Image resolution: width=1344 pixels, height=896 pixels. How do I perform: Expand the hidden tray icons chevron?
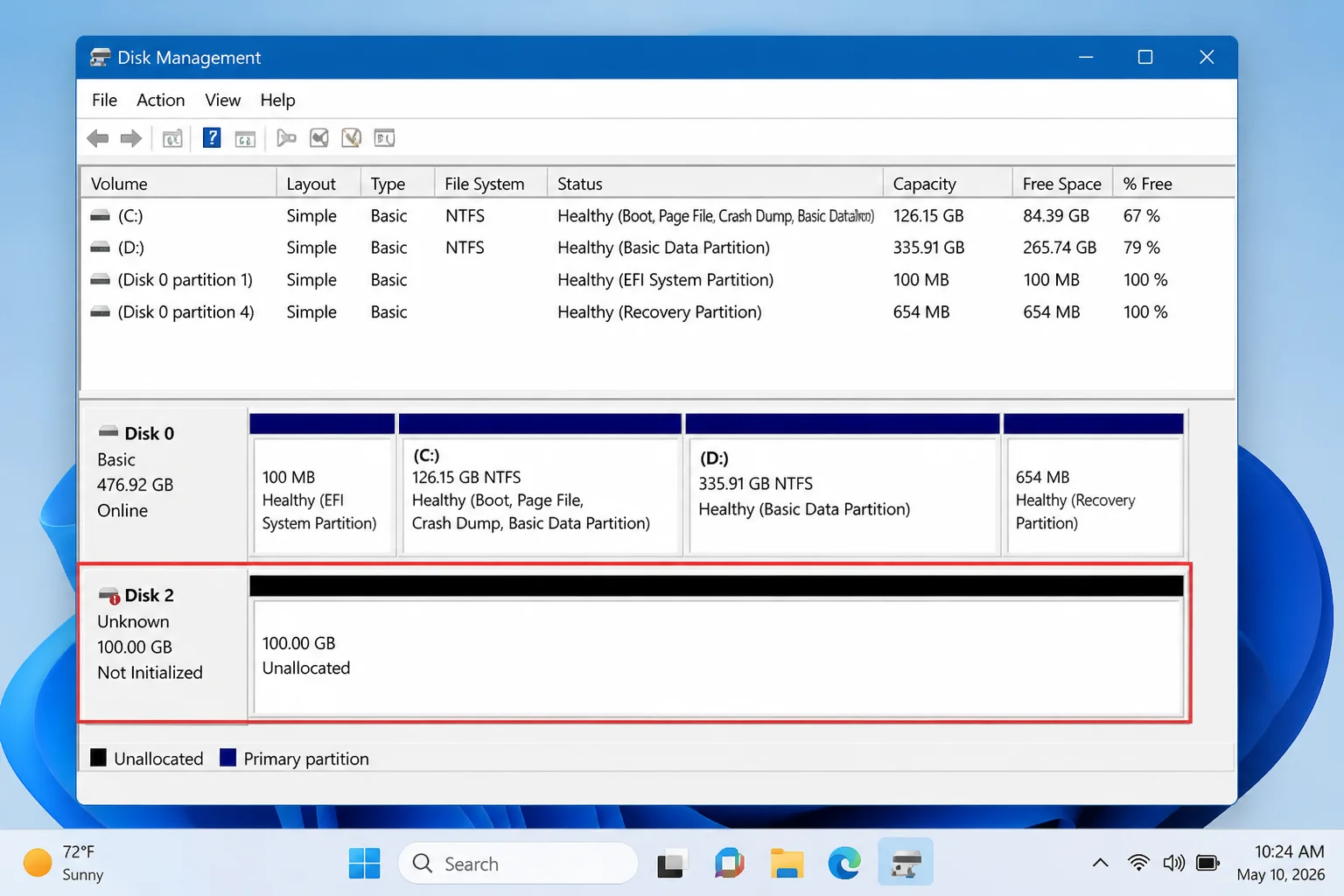click(x=1101, y=863)
